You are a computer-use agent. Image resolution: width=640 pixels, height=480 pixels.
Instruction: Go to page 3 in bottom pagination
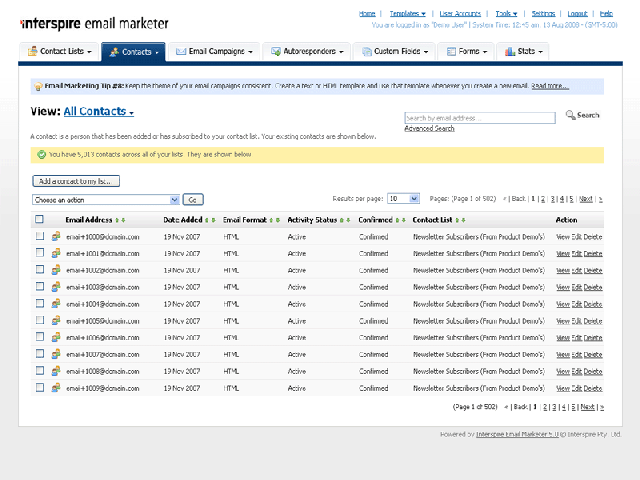click(554, 407)
